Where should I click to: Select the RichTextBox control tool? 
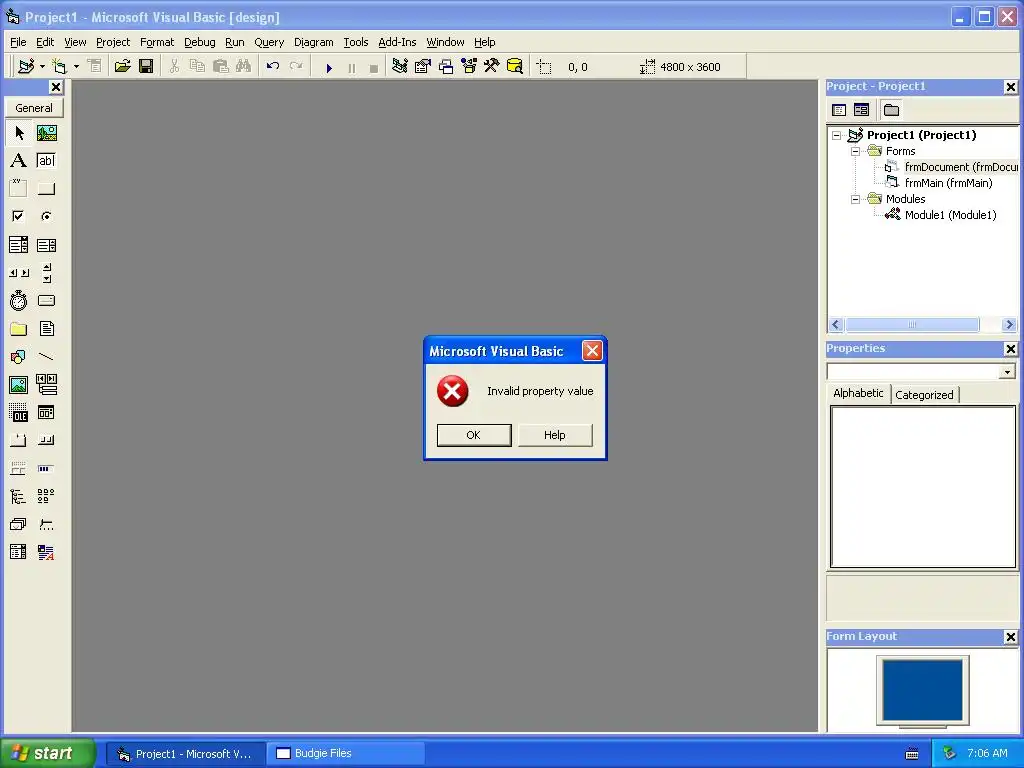point(46,552)
